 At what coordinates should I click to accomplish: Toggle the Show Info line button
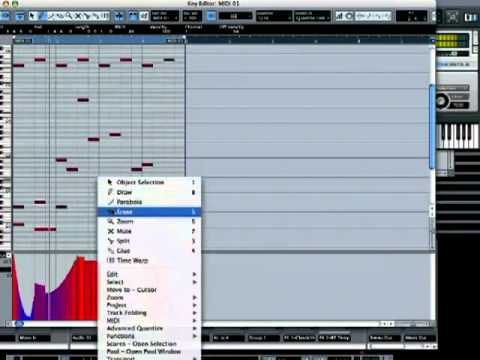20,16
